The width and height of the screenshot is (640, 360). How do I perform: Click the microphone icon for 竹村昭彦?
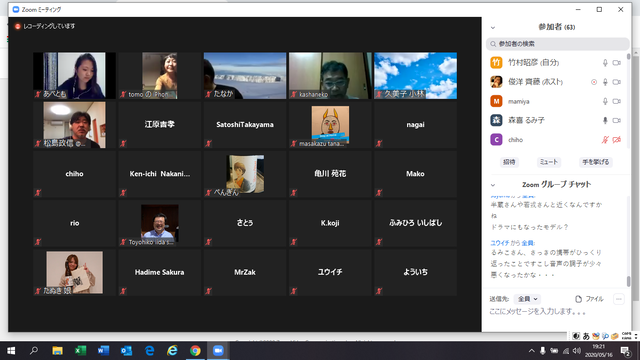(605, 63)
